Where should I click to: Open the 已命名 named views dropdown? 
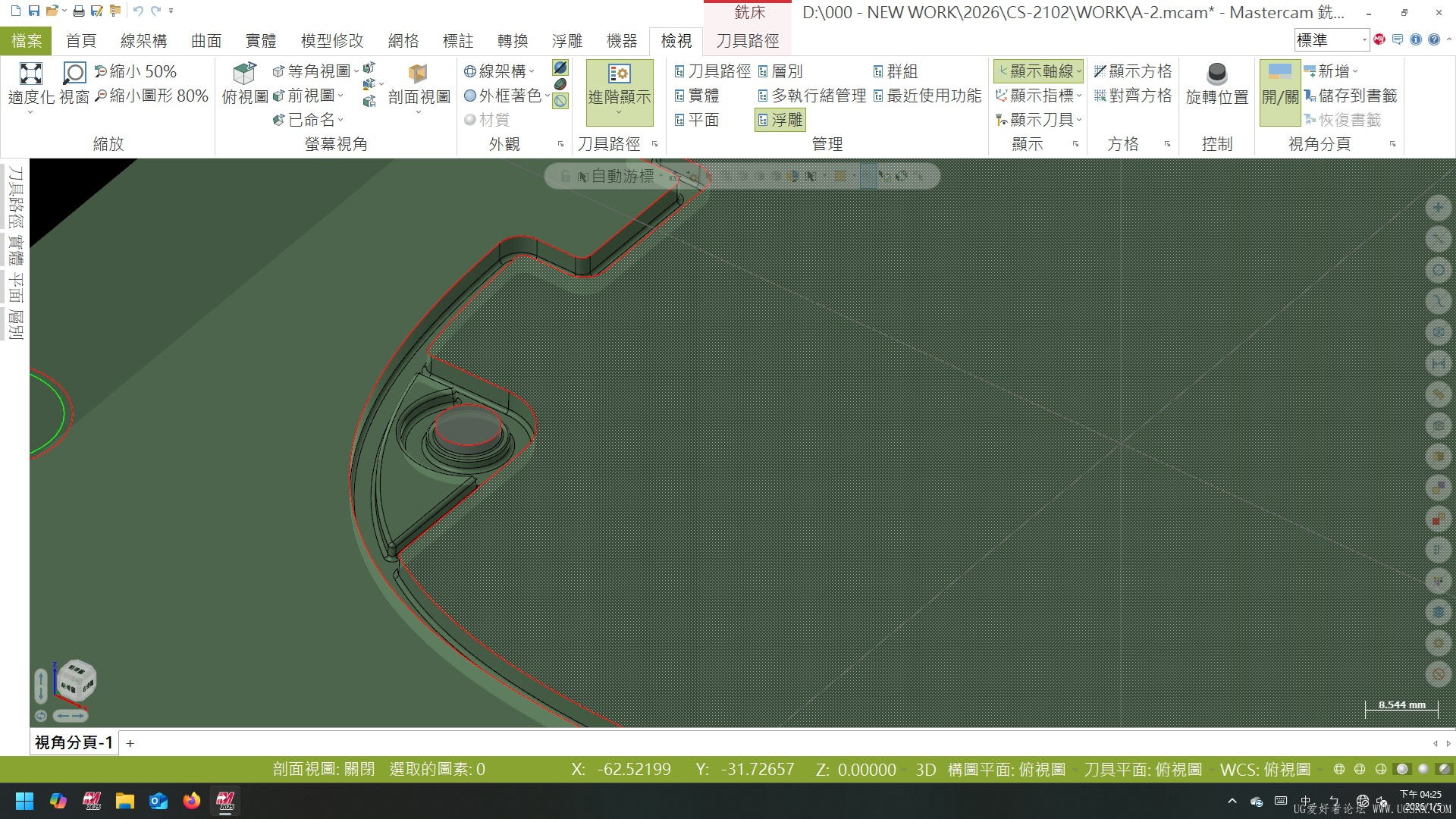tap(341, 119)
